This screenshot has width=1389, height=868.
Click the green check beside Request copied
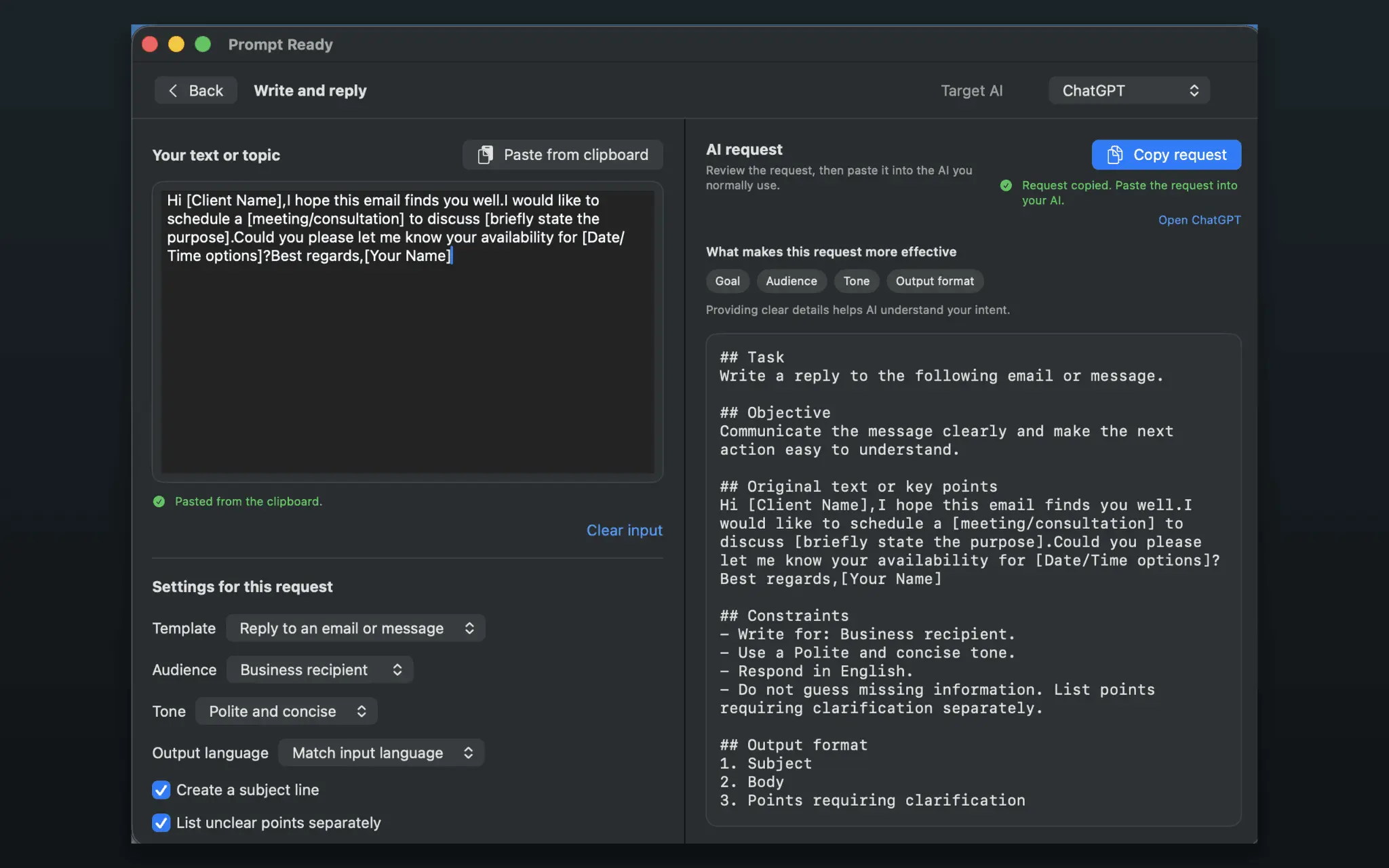tap(1006, 186)
